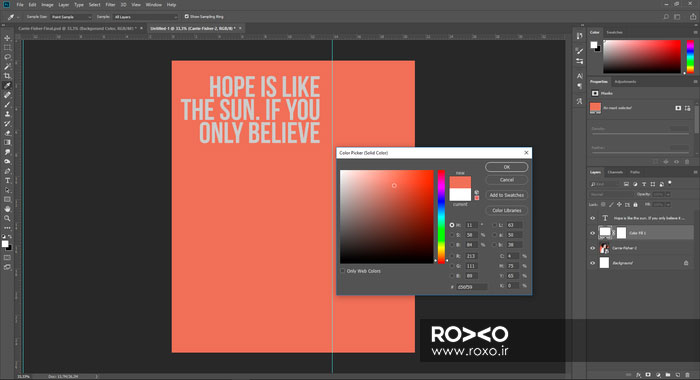Image resolution: width=700 pixels, height=380 pixels.
Task: Select the Smudge tool
Action: [7, 152]
